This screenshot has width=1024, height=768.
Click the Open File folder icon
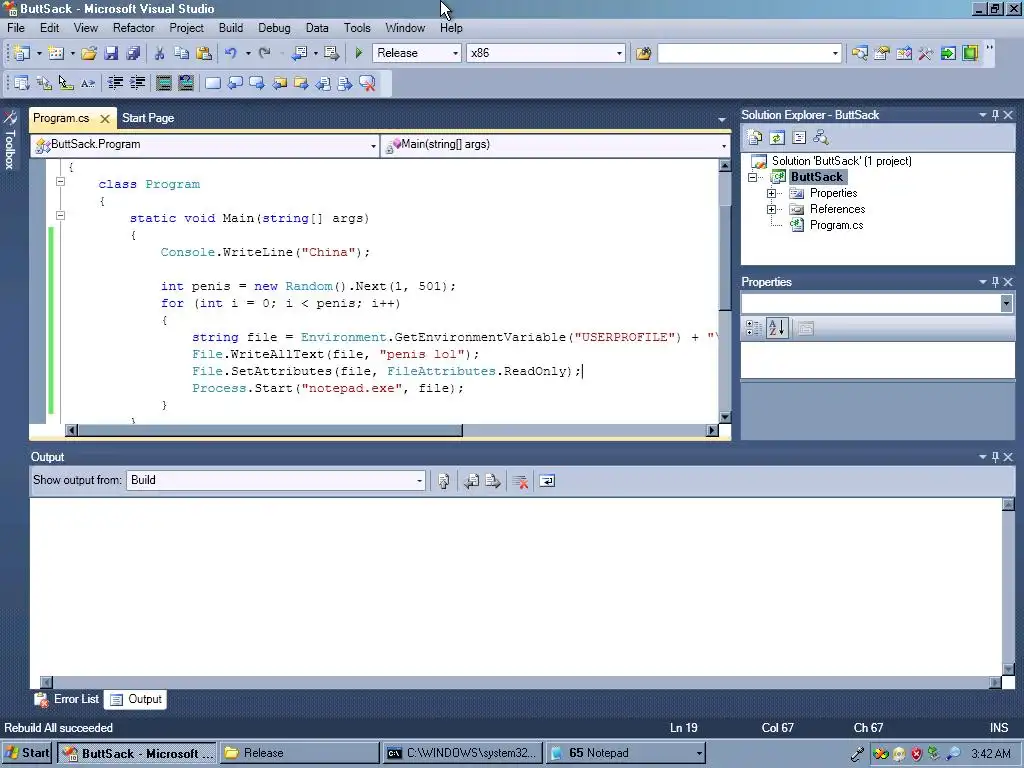[89, 54]
